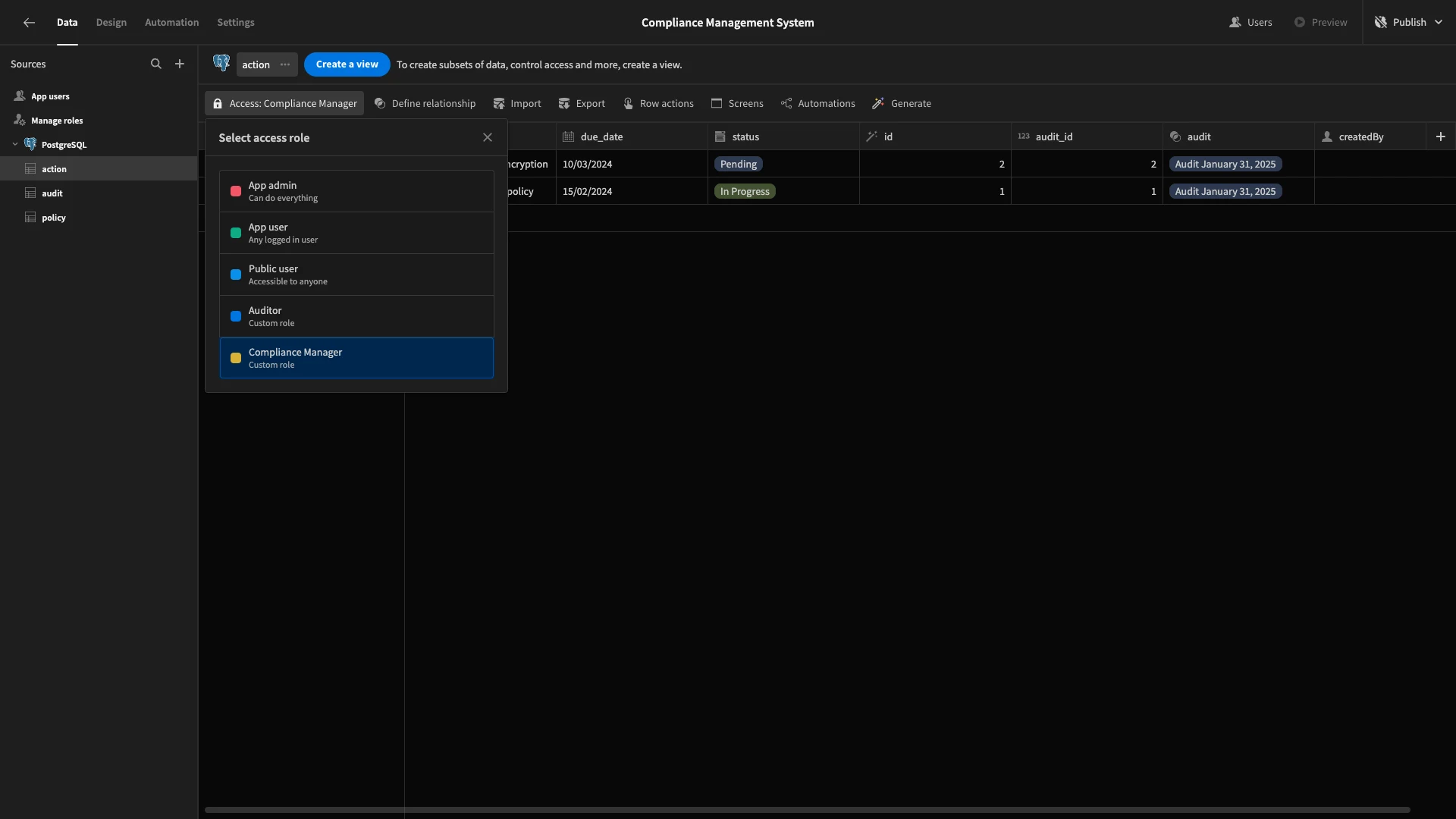Select App users in Sources

click(x=99, y=96)
